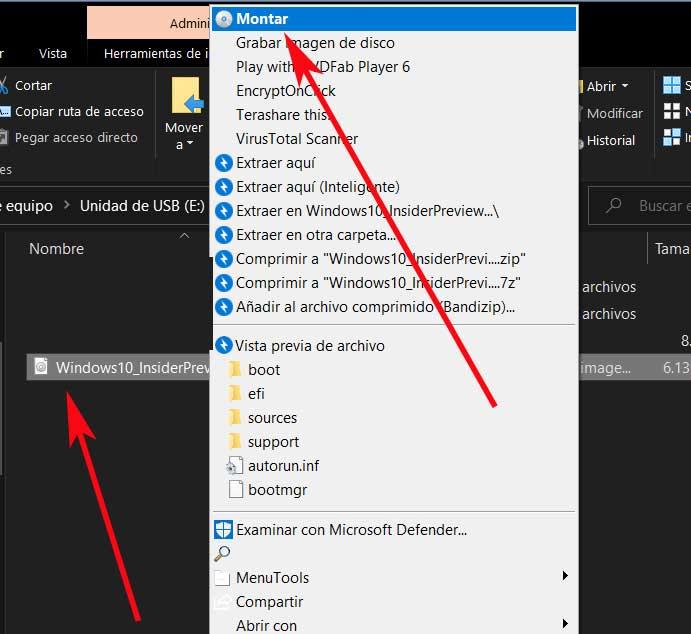Choose Extraer en Windows10_InsiderPreview folder
The height and width of the screenshot is (634, 691).
click(x=394, y=211)
